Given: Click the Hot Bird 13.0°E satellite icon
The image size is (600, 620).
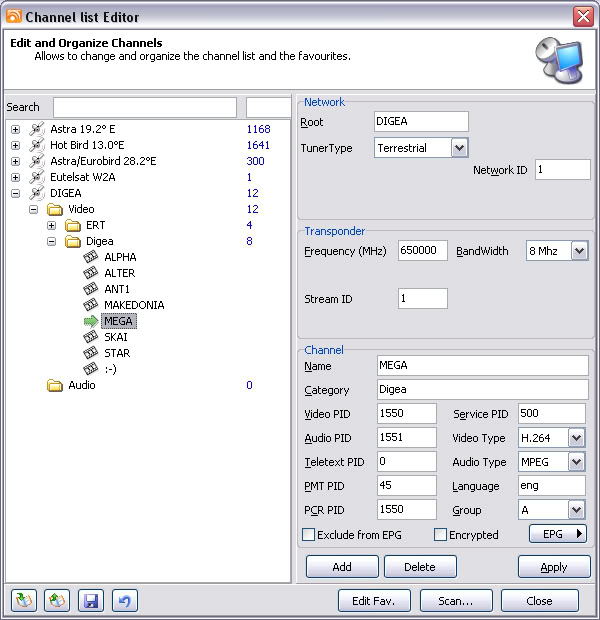Looking at the screenshot, I should click(37, 145).
